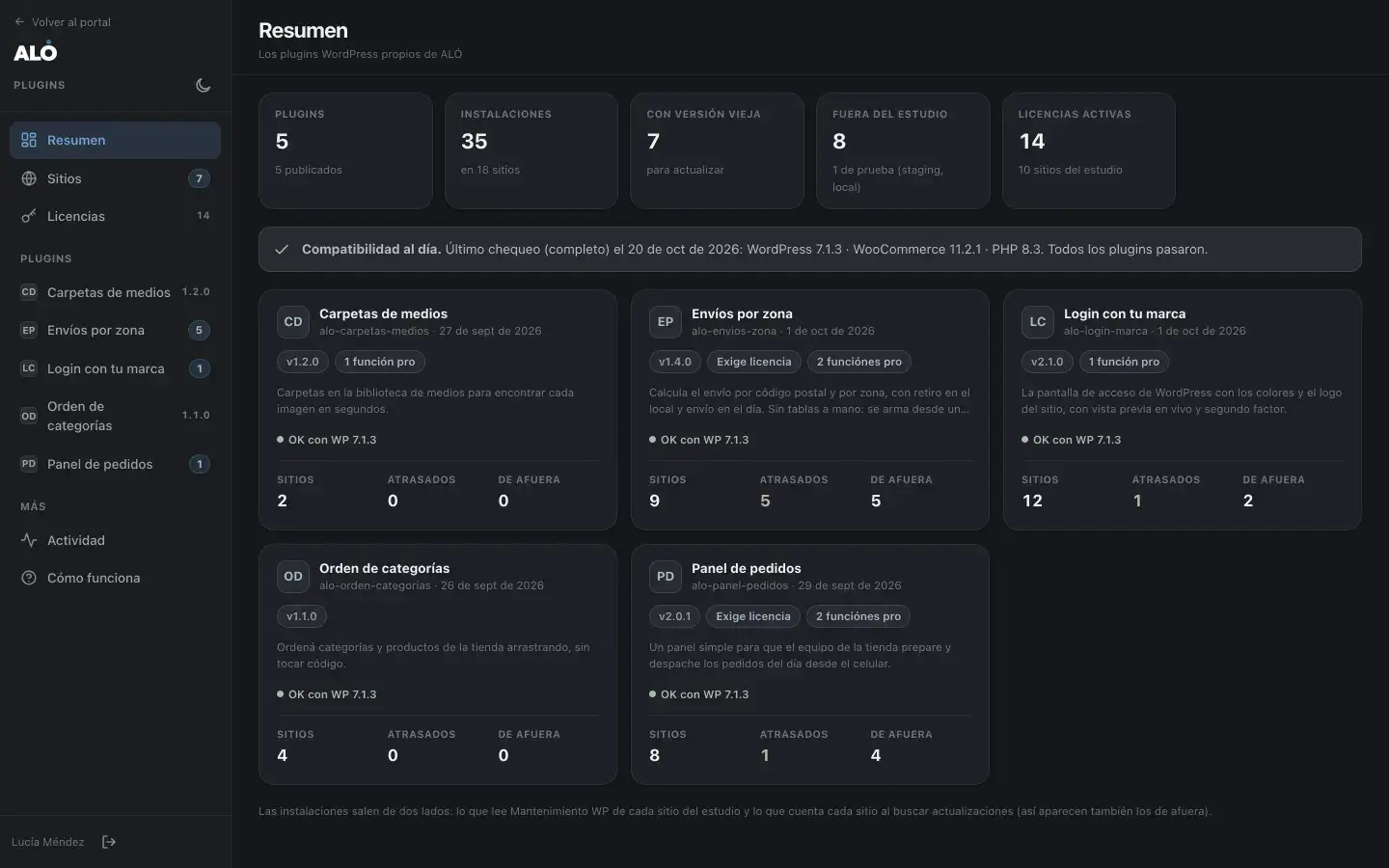The height and width of the screenshot is (868, 1389).
Task: Click Exige licencia tag on Panel de pedidos
Action: pos(753,616)
